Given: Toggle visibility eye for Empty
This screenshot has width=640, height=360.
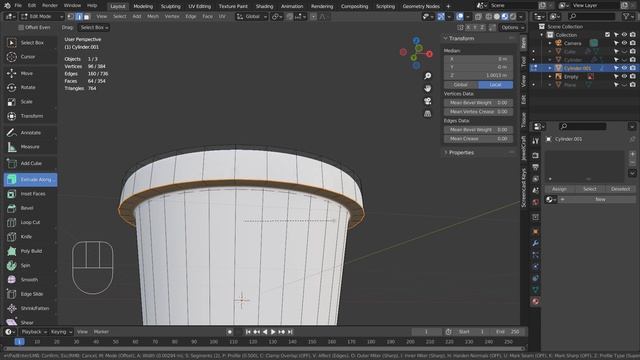Looking at the screenshot, I should click(x=624, y=76).
